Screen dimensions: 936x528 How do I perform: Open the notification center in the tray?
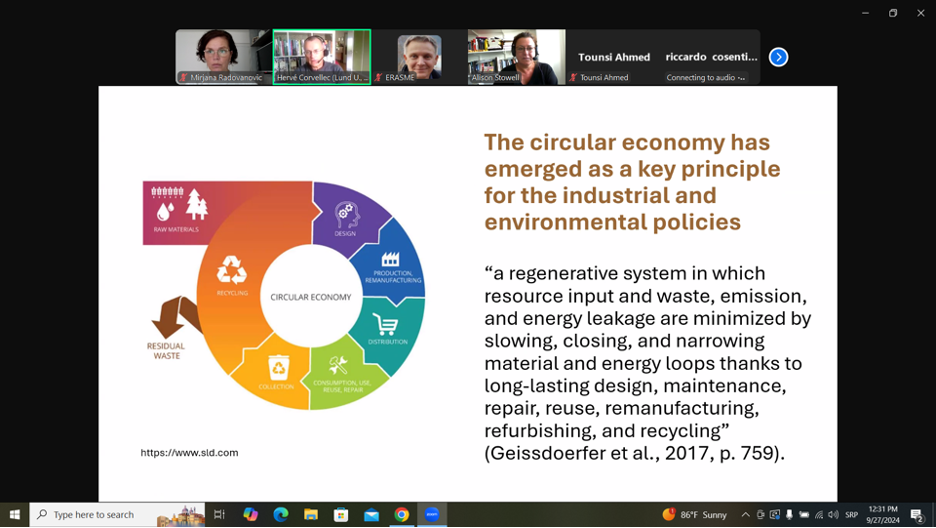pos(917,515)
